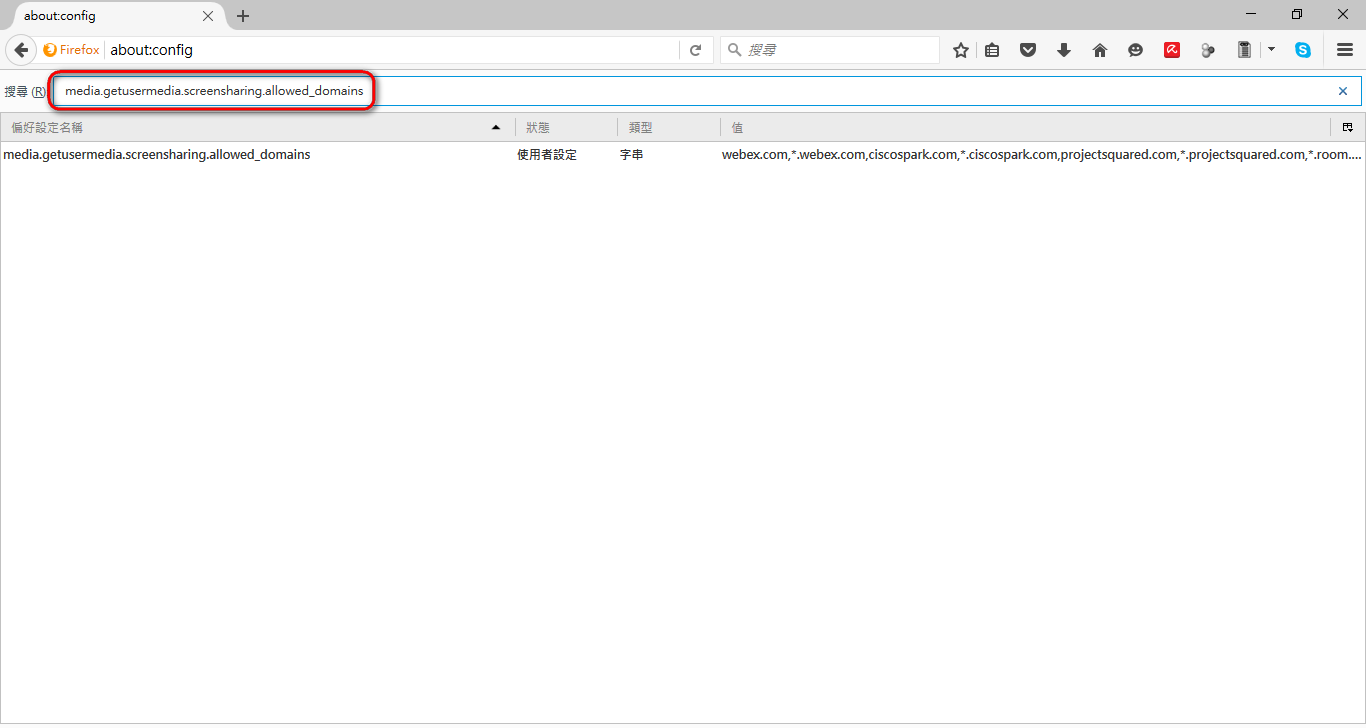Click the Pocket icon in toolbar

[1027, 50]
